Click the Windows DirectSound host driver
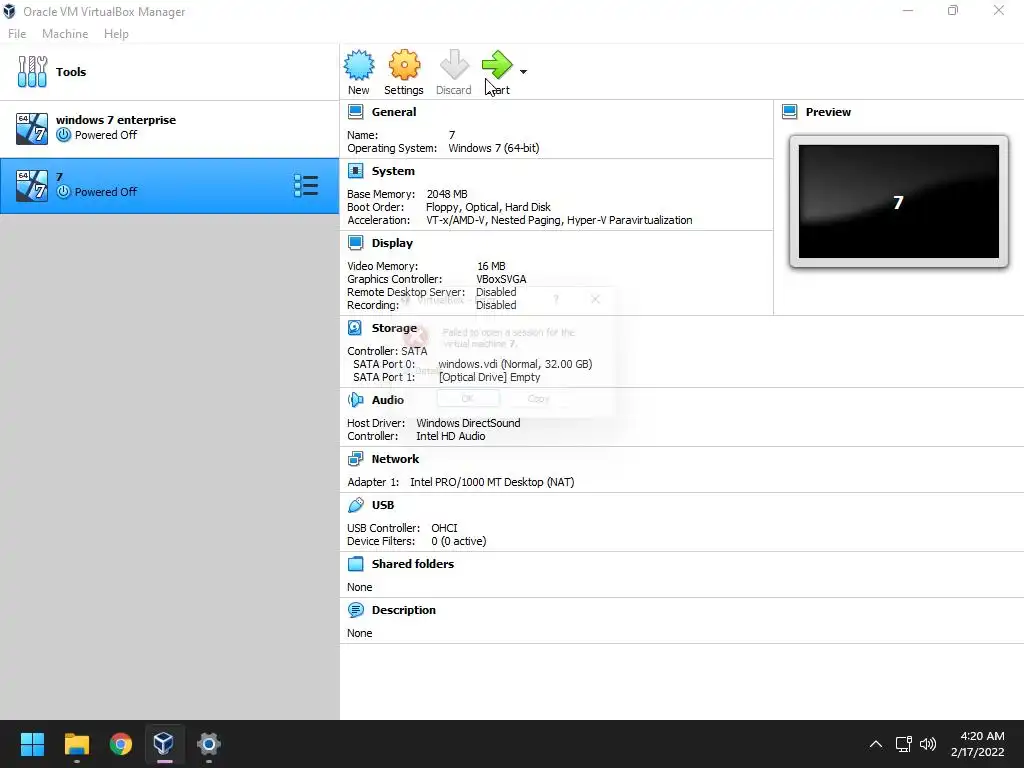This screenshot has width=1024, height=768. pyautogui.click(x=468, y=423)
